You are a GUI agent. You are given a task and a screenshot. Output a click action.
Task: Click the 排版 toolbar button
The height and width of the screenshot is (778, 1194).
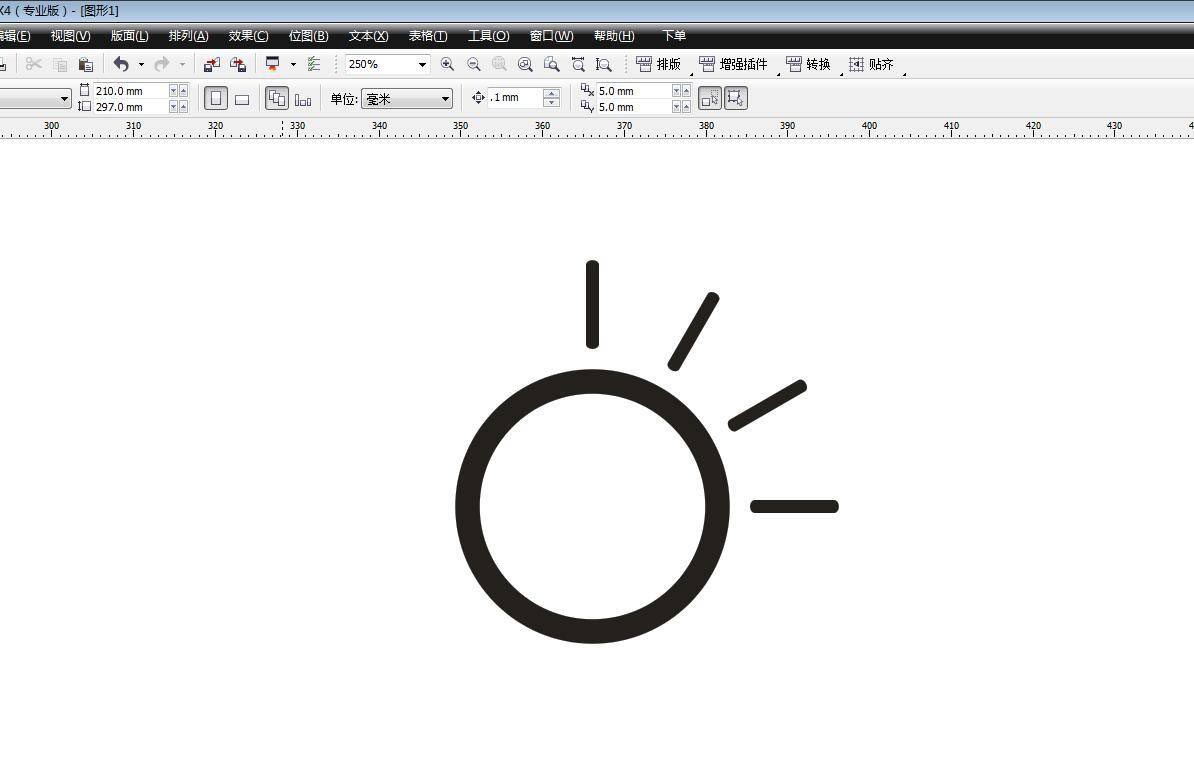659,64
